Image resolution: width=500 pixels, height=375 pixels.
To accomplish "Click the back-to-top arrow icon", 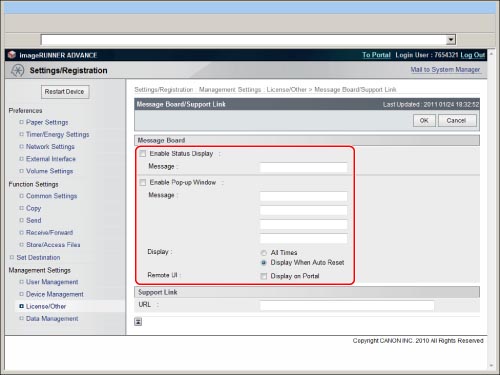I will tap(138, 322).
